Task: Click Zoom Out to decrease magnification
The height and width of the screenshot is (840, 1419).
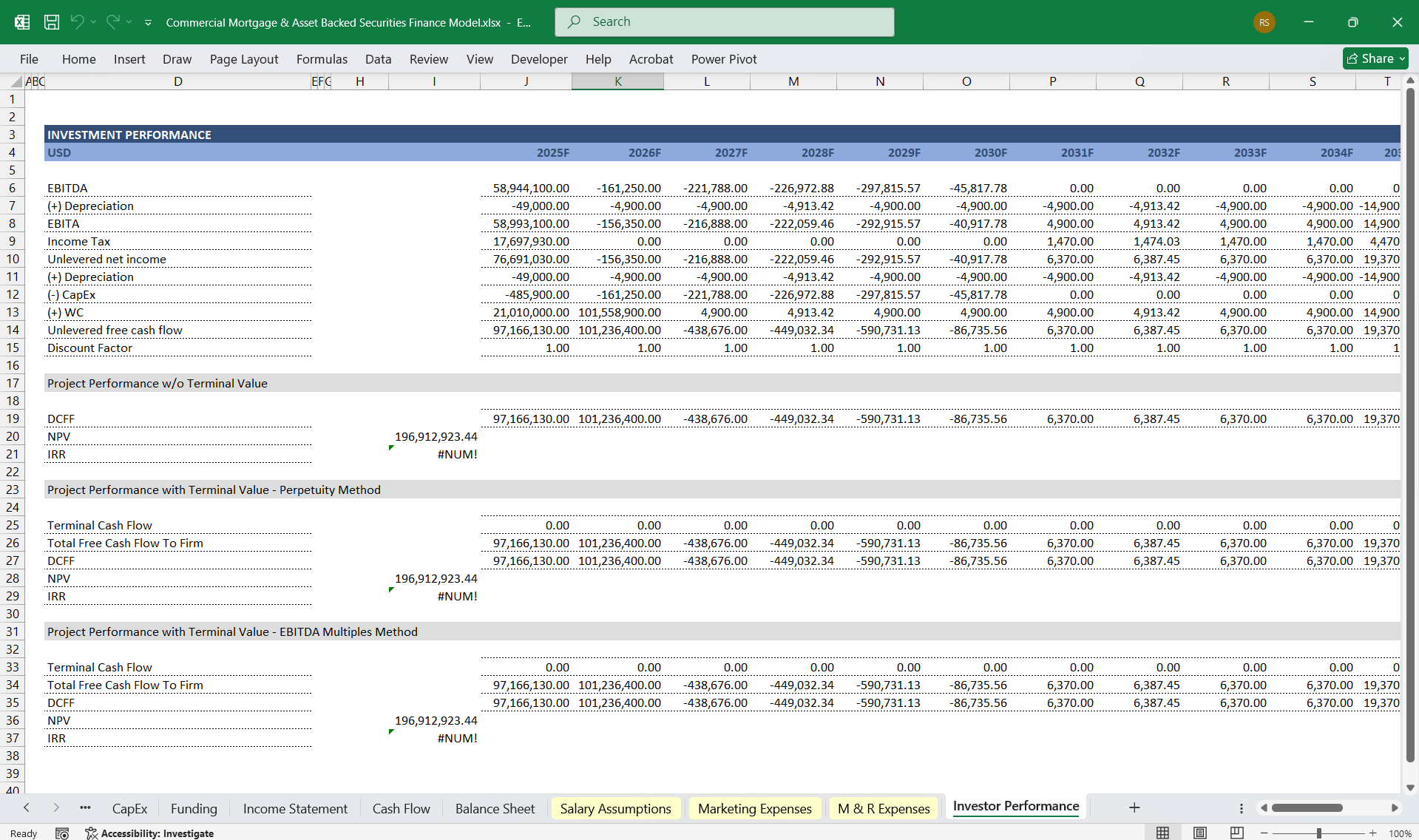Action: 1264,832
